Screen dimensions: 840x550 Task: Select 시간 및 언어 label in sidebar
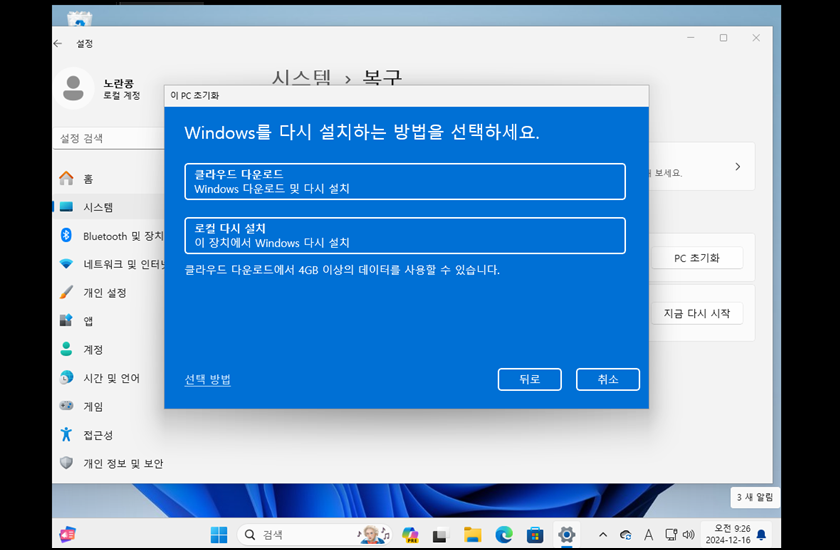111,378
